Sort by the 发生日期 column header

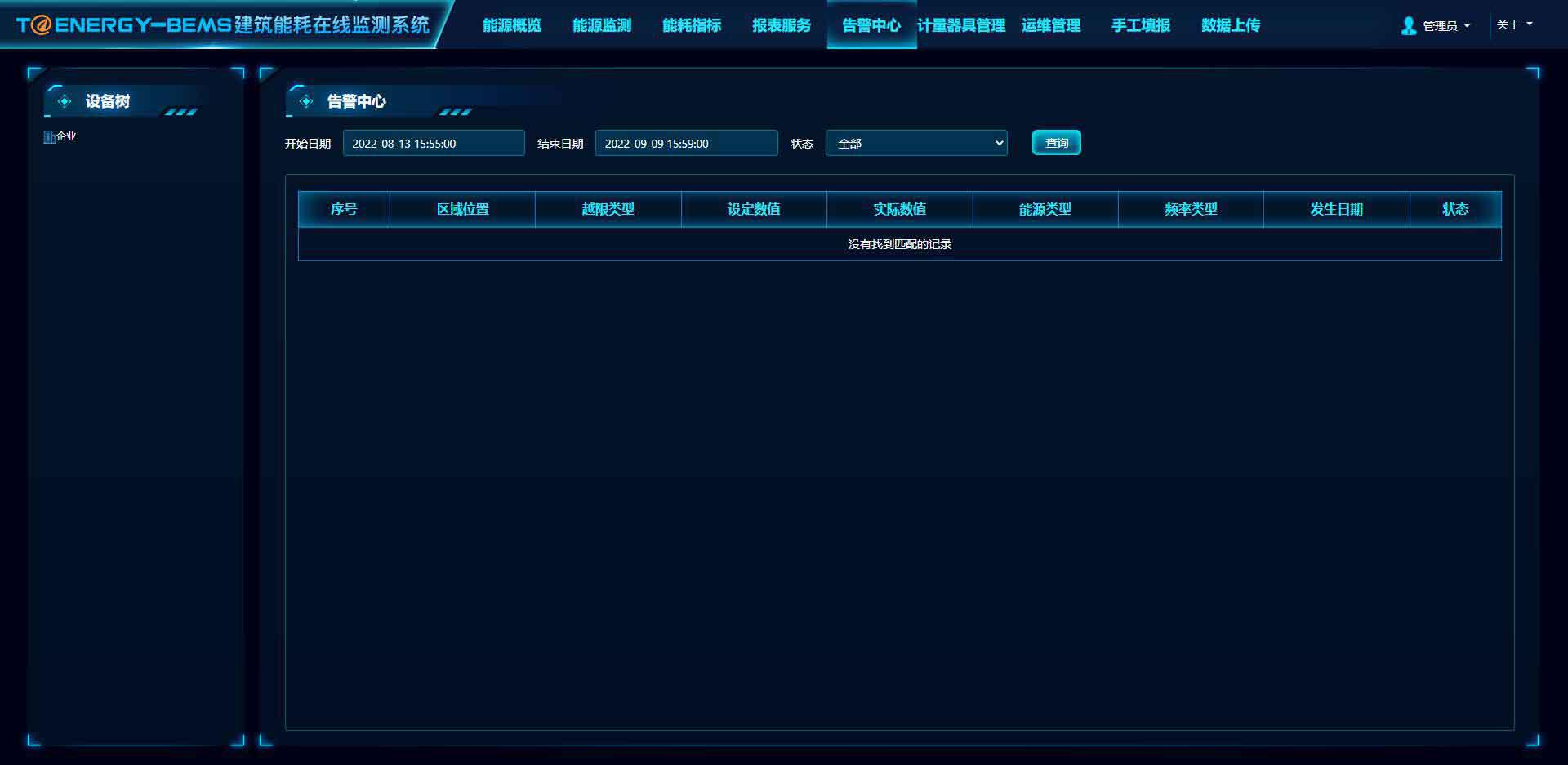click(x=1336, y=209)
